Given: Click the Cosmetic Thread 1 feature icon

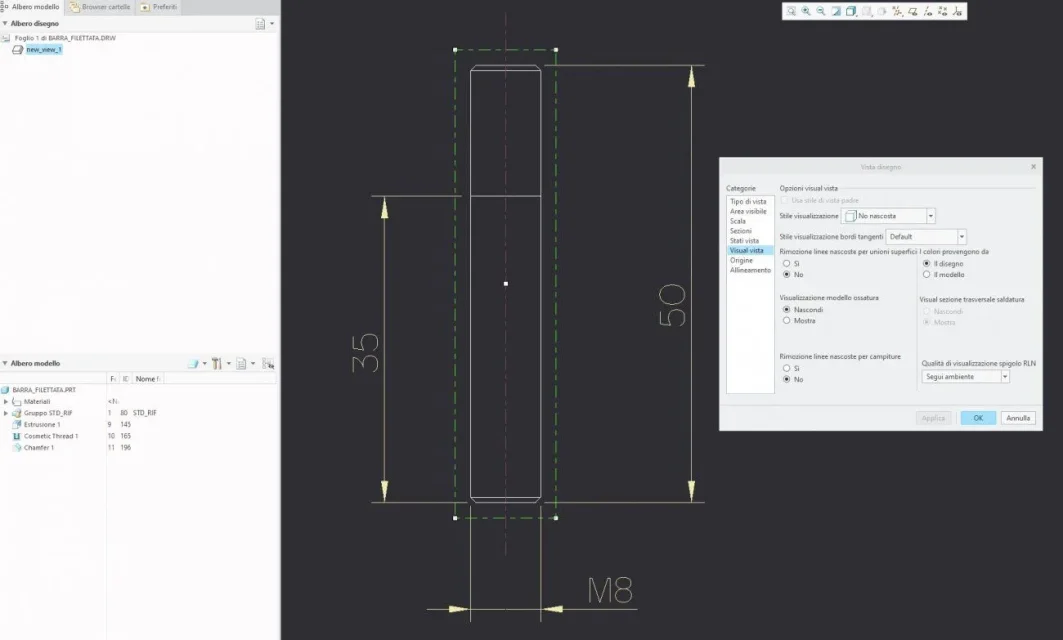Looking at the screenshot, I should (x=16, y=436).
